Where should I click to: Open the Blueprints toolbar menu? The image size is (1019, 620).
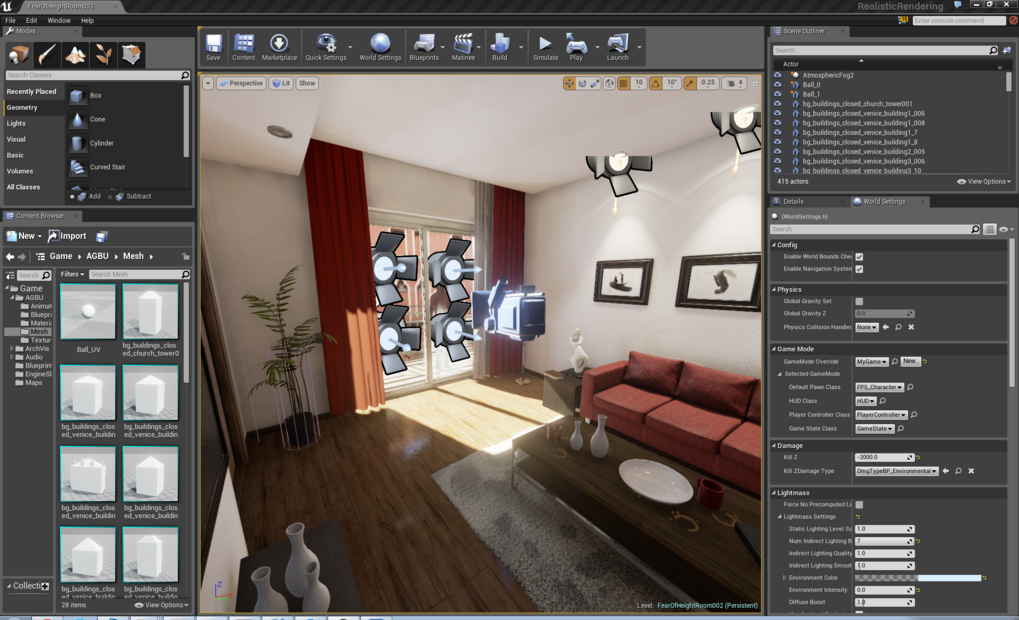(x=423, y=45)
